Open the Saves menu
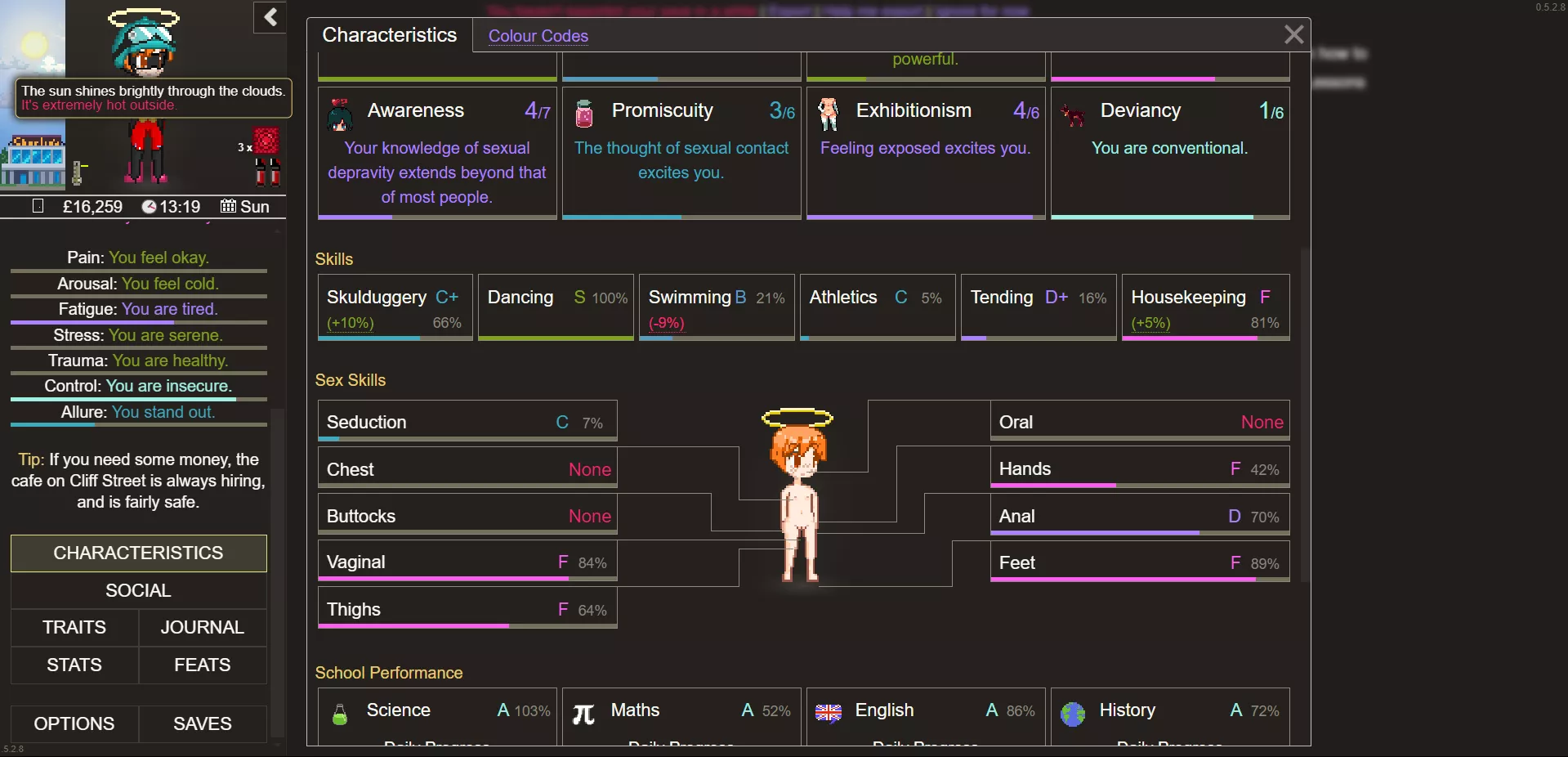The image size is (1568, 757). pos(202,723)
